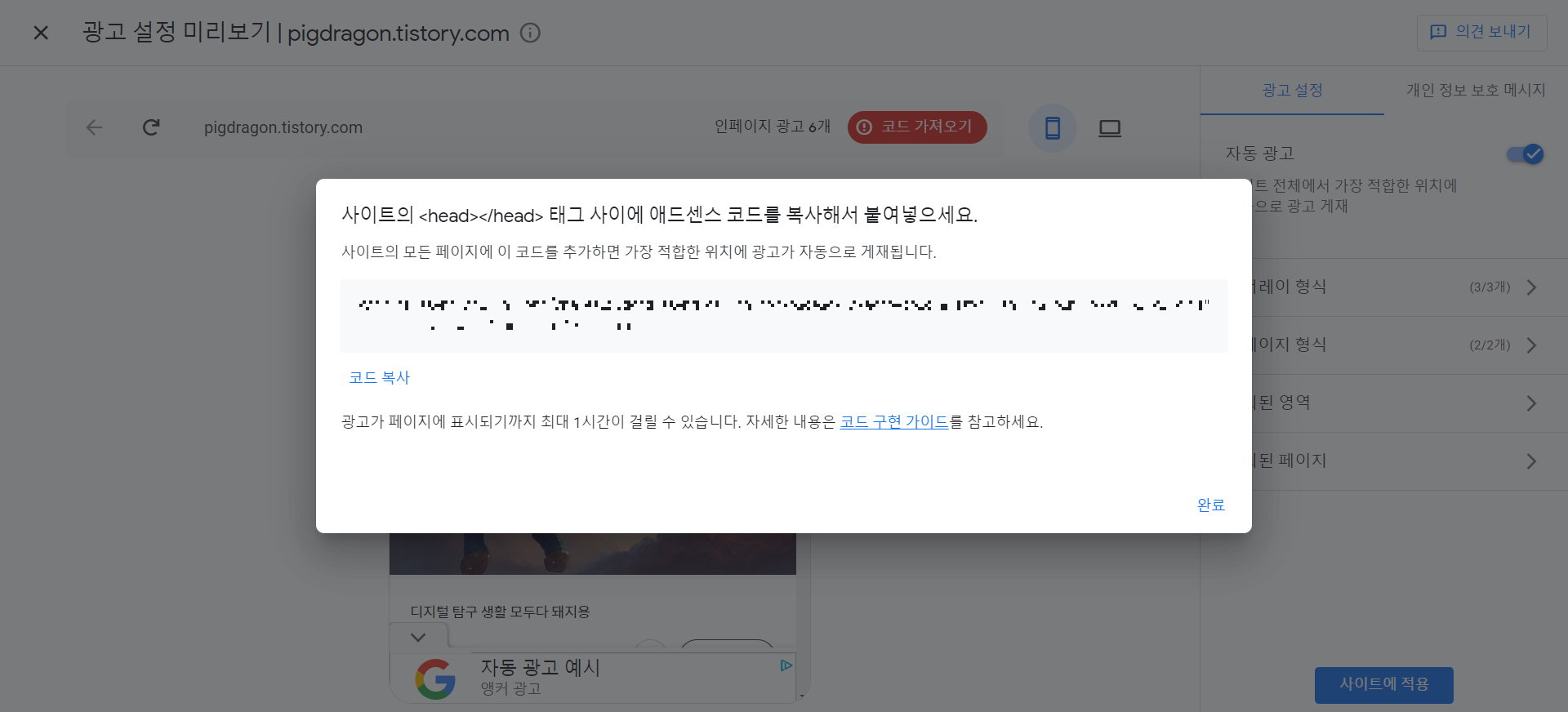Click the 인페이지 광고 6개 label

(x=773, y=127)
